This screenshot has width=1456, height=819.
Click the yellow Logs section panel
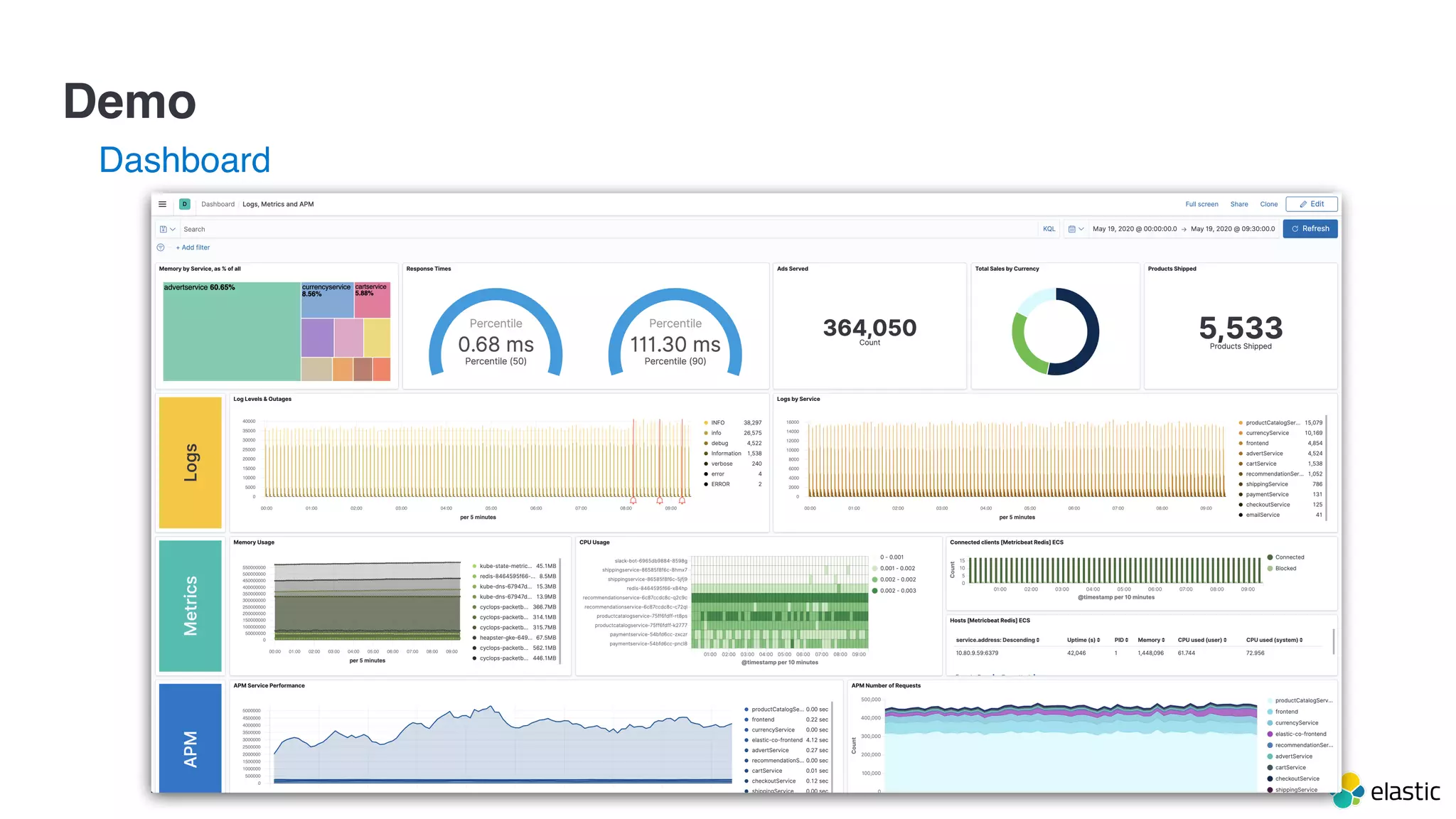tap(191, 462)
